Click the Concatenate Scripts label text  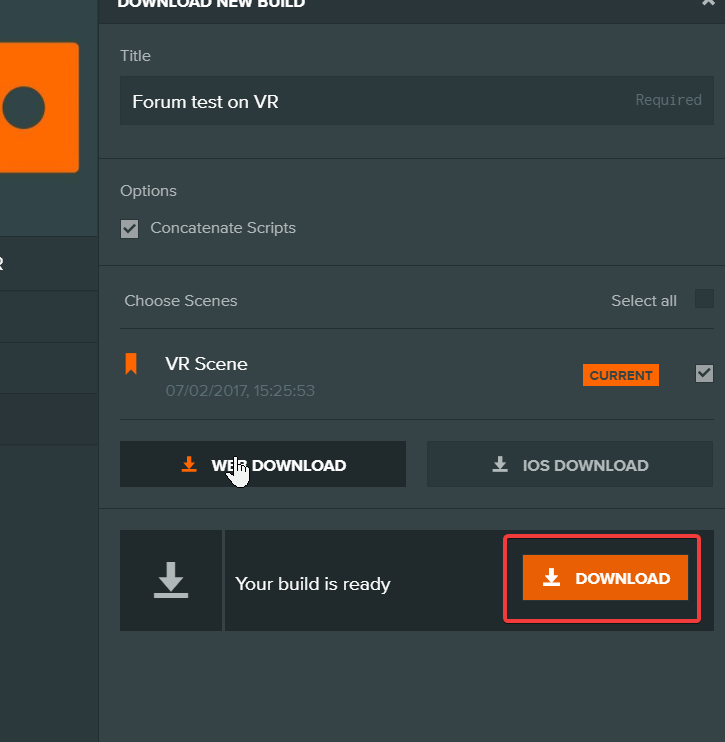point(223,228)
